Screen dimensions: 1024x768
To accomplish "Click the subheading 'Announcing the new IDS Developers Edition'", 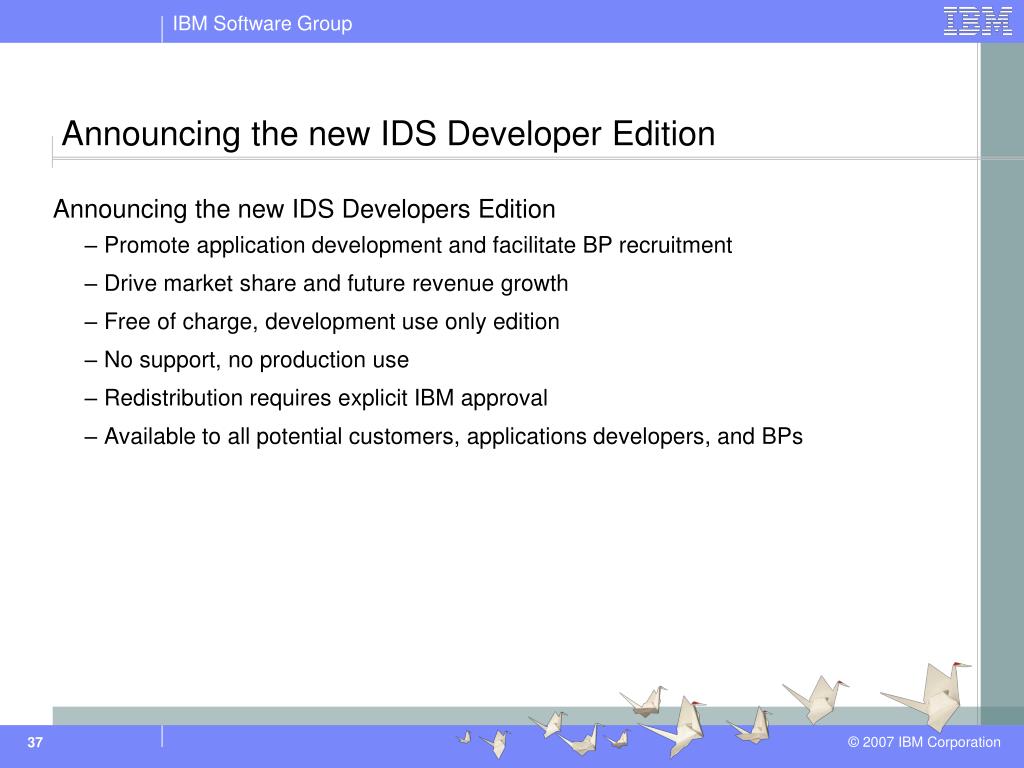I will [304, 209].
